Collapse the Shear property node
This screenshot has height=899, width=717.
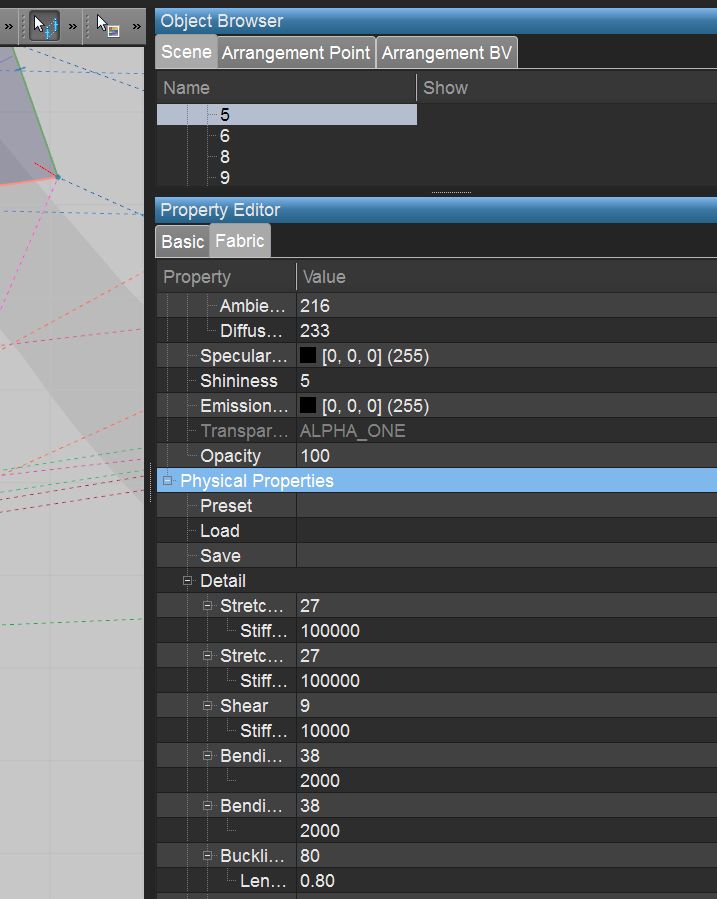(x=207, y=706)
